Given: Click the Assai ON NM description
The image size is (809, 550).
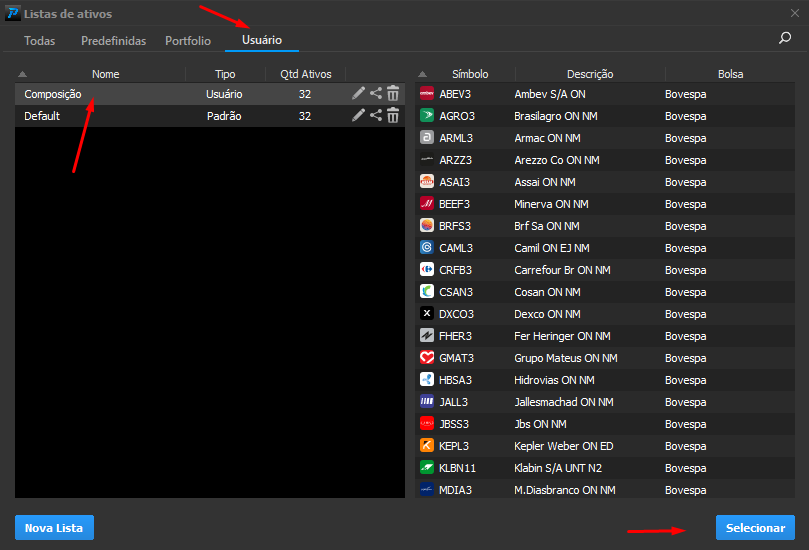Looking at the screenshot, I should click(x=545, y=182).
